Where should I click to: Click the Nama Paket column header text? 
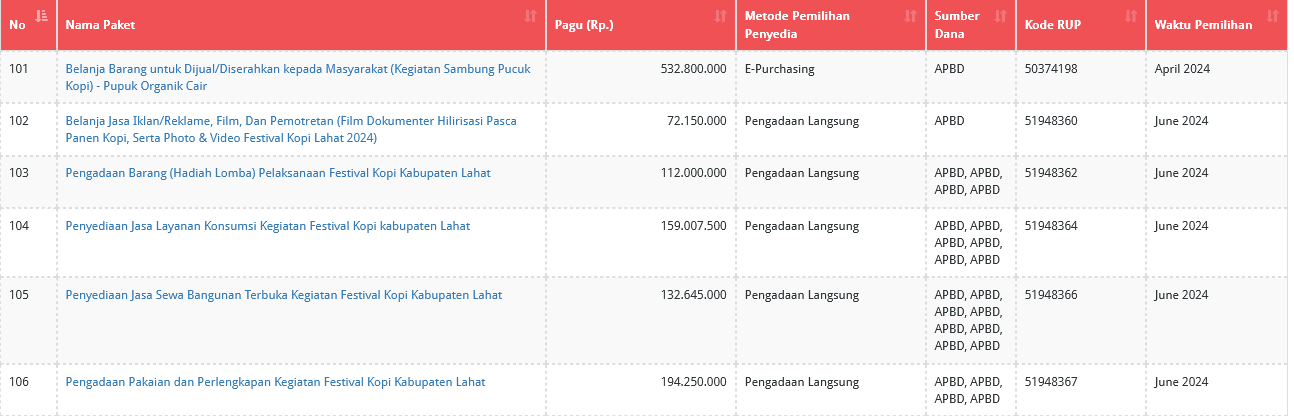tap(100, 25)
